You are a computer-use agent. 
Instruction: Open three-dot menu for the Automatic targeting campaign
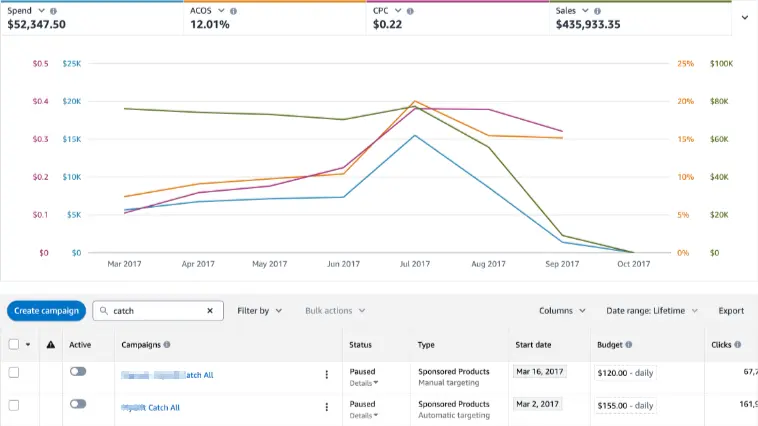click(326, 407)
